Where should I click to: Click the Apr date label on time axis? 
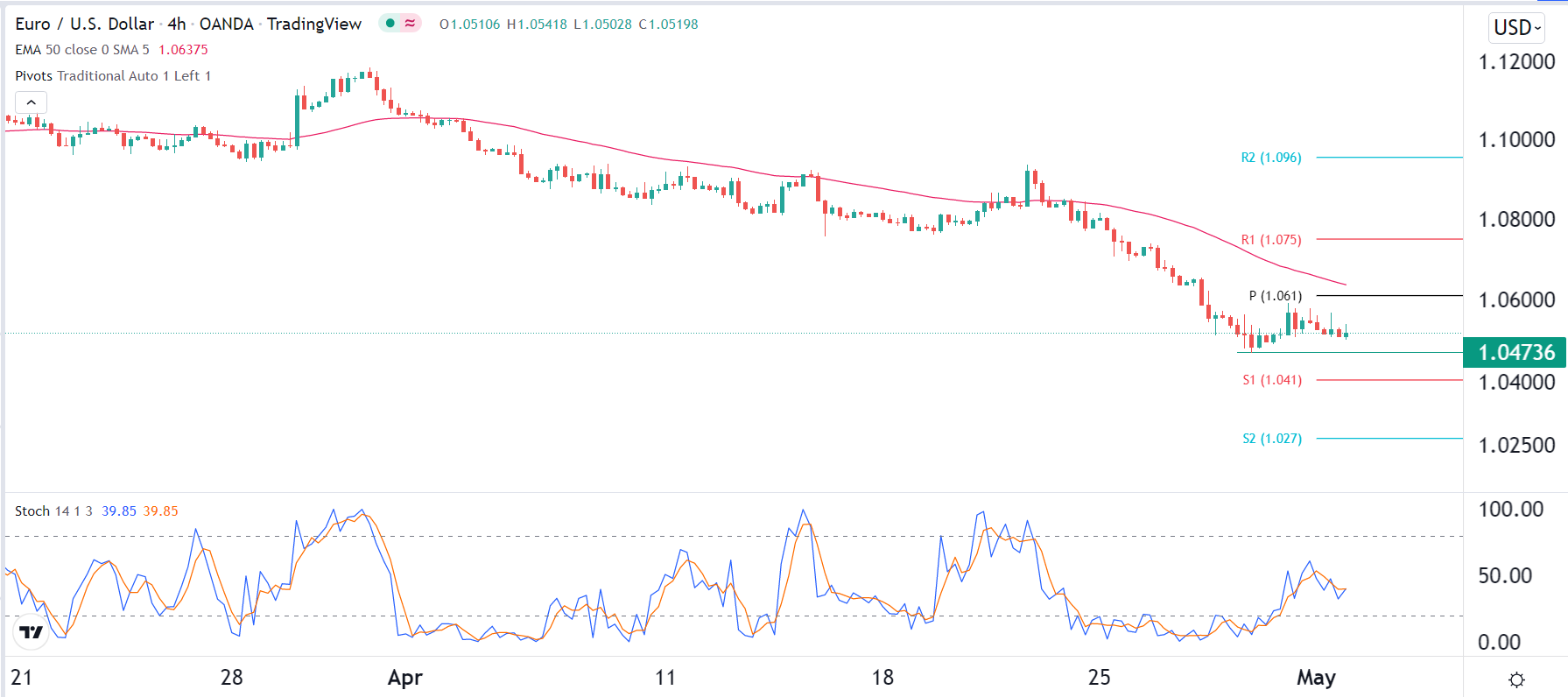coord(405,678)
